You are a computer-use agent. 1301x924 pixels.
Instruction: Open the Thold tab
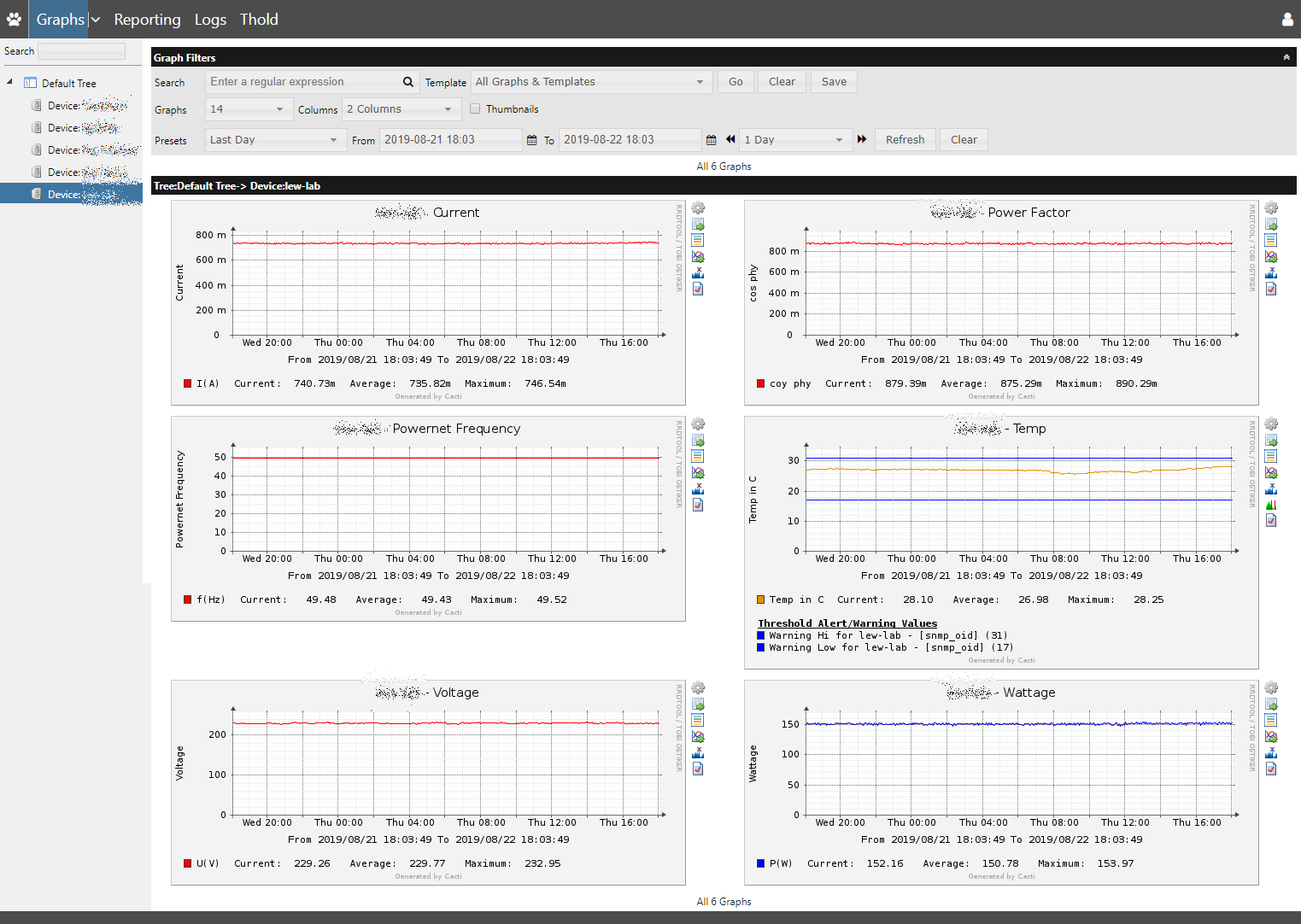click(x=259, y=19)
